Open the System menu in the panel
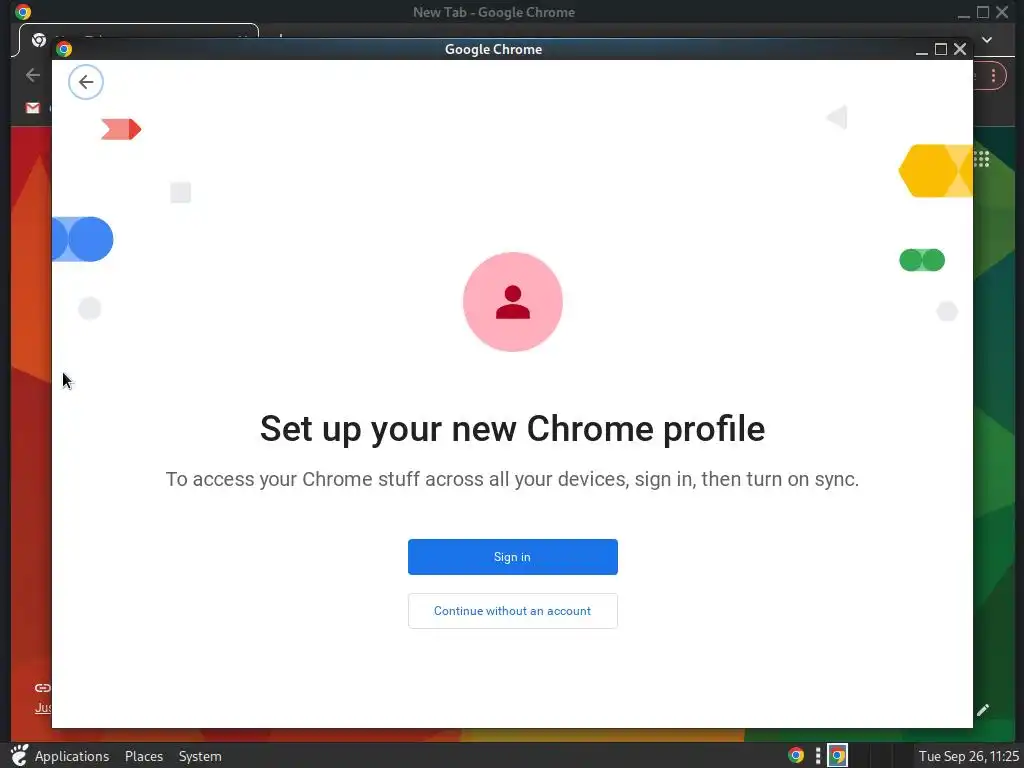The image size is (1024, 768). tap(200, 756)
